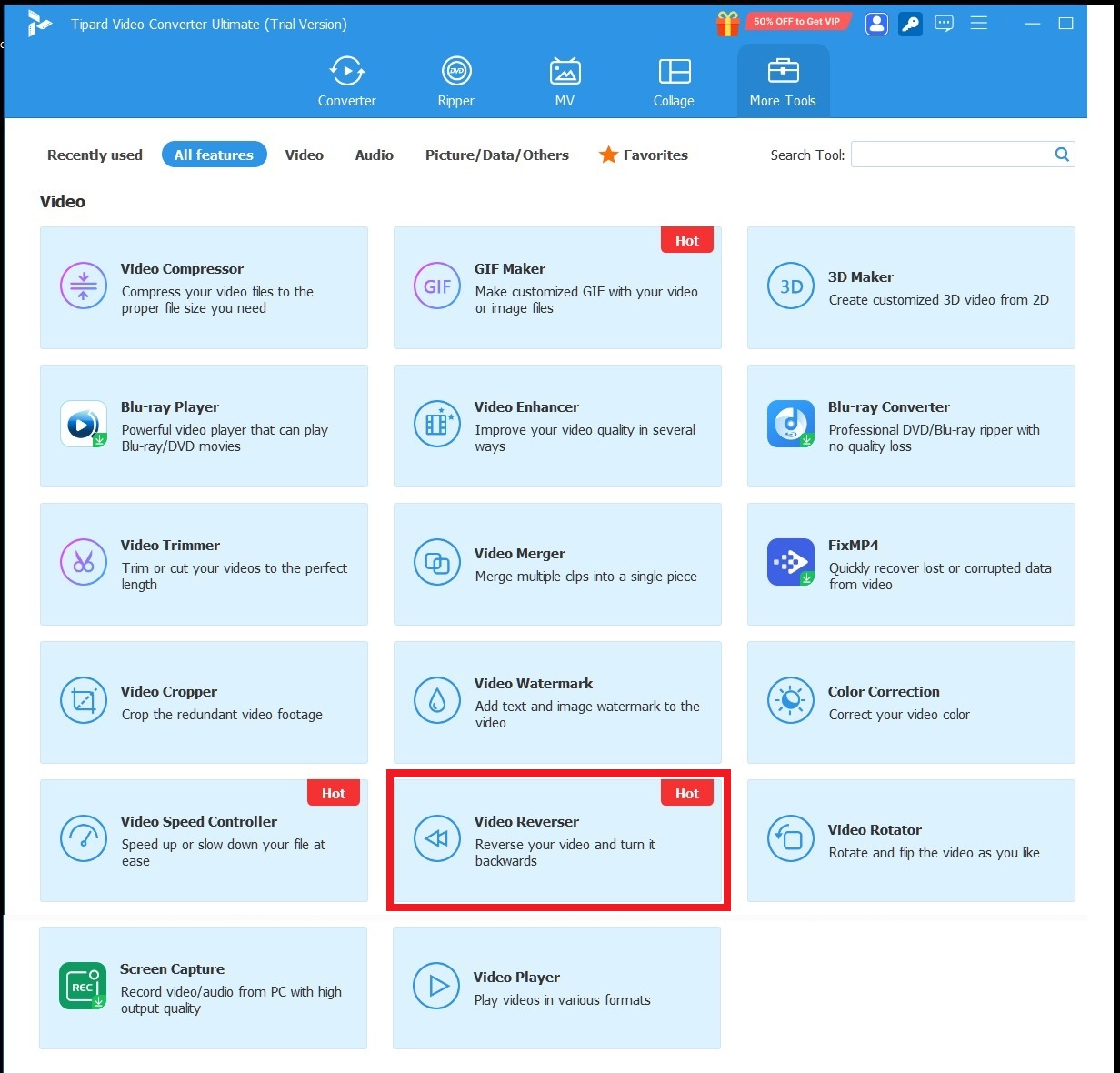
Task: Switch to the Recently used tab
Action: 95,155
